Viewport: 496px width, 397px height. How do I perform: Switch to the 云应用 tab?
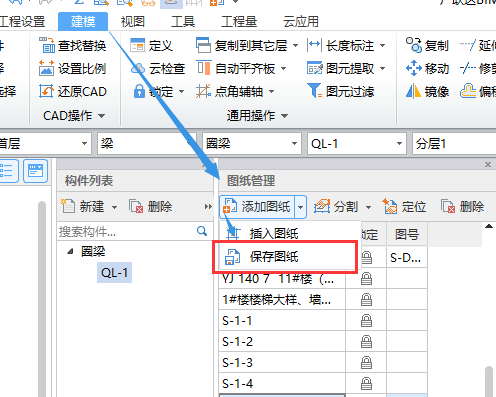301,22
